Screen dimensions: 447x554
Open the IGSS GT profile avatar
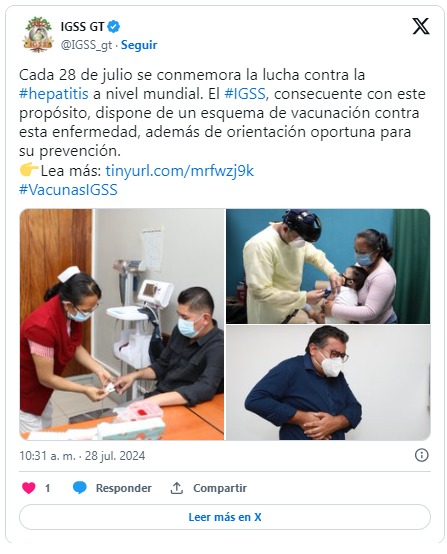[37, 35]
